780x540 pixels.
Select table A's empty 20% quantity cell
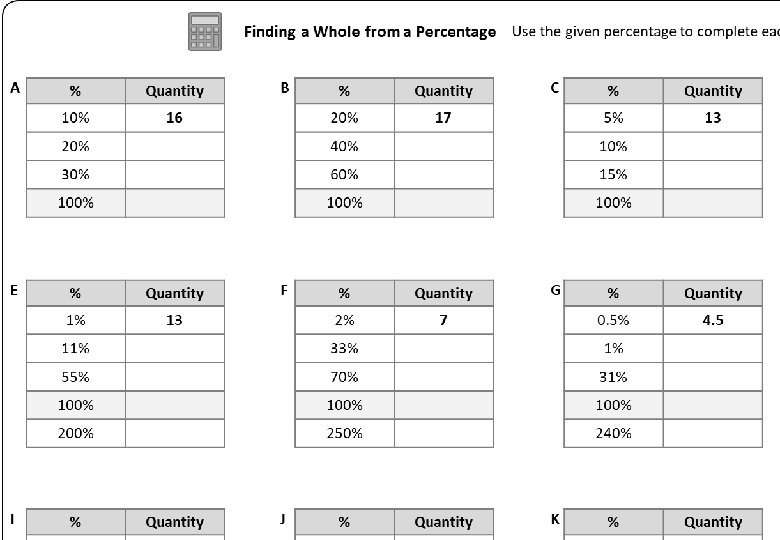(x=175, y=146)
